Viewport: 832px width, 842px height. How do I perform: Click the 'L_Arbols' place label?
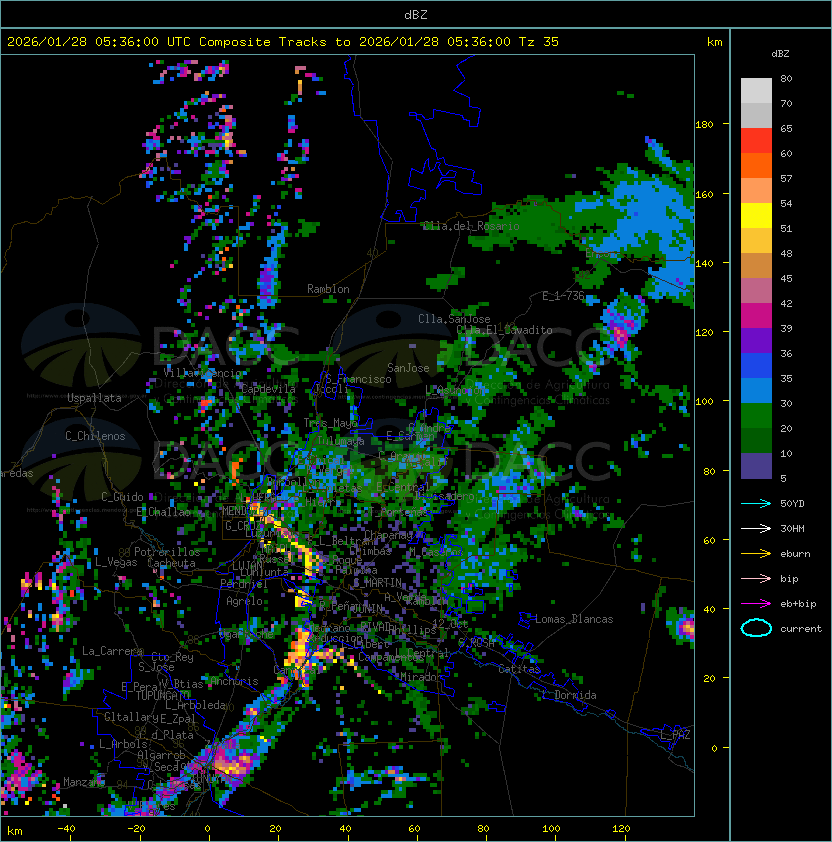[123, 744]
